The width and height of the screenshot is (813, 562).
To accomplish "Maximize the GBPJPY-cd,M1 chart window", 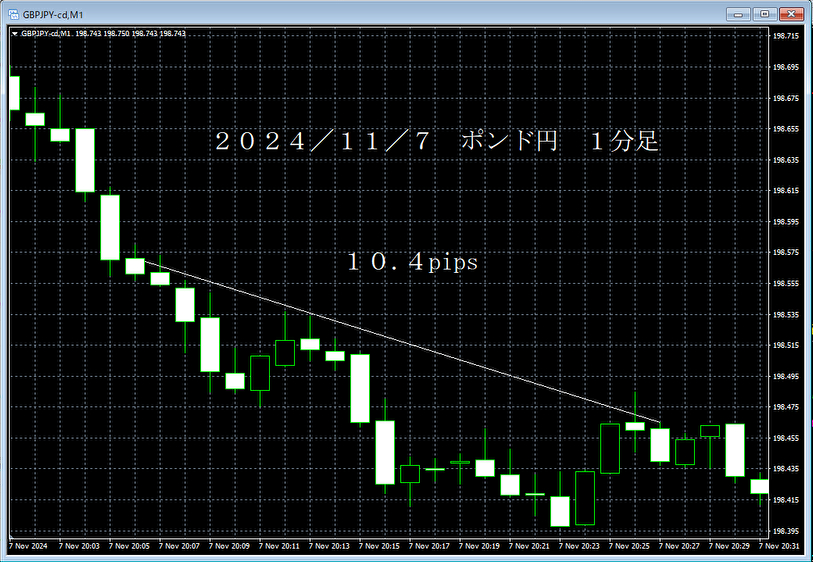I will tap(764, 14).
